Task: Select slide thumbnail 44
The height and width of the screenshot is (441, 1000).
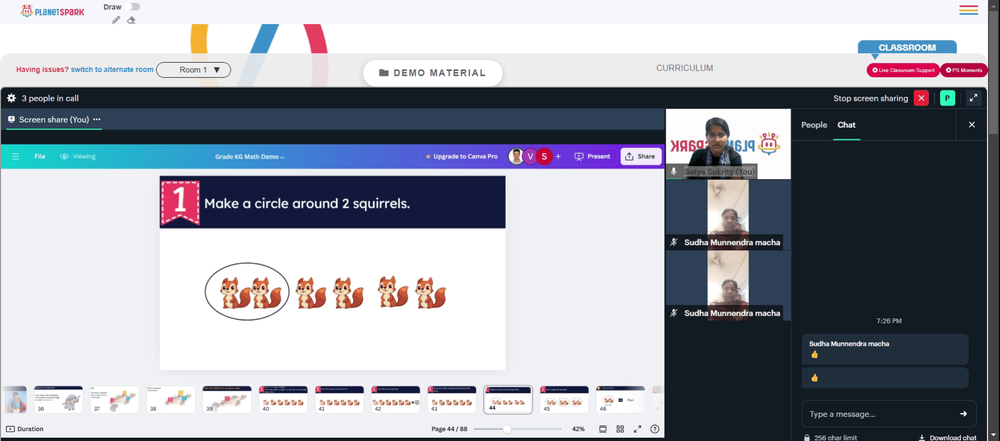Action: click(x=508, y=400)
